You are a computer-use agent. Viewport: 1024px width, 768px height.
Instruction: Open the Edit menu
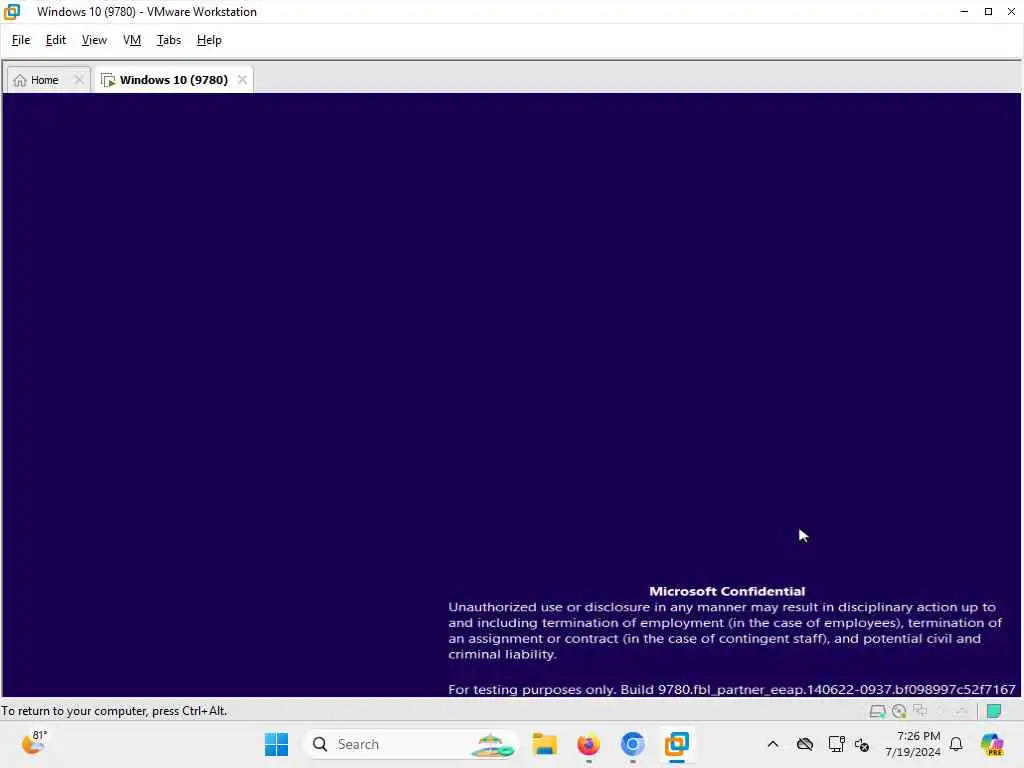coord(56,40)
